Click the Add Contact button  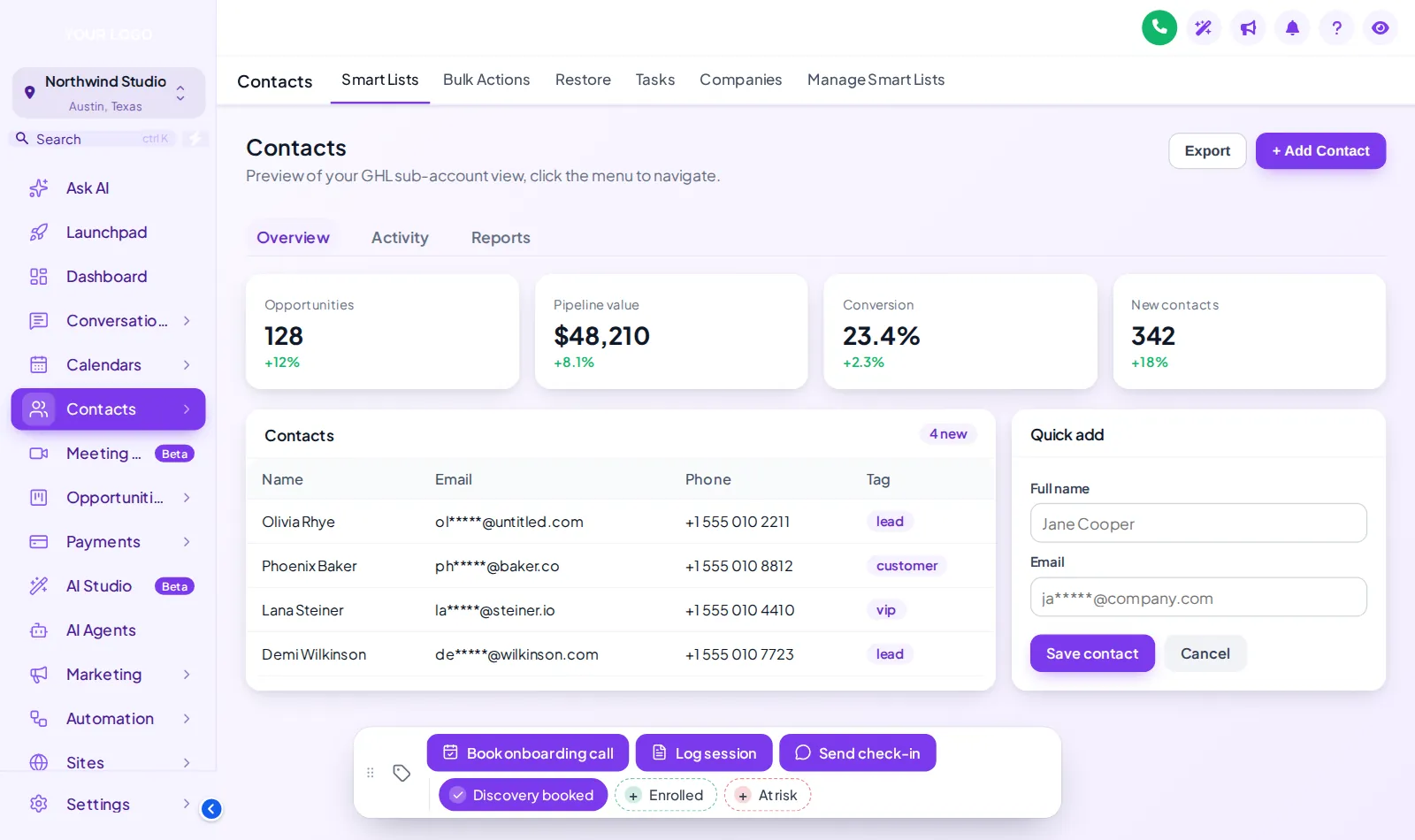[1320, 151]
